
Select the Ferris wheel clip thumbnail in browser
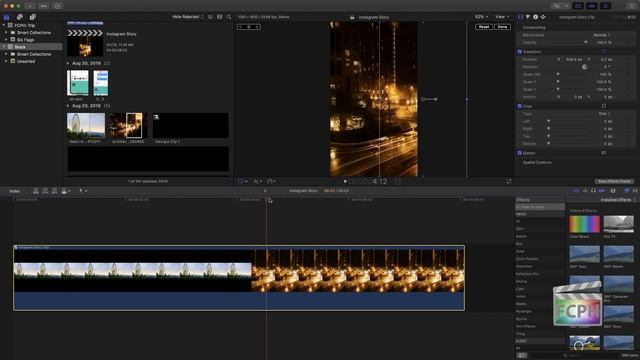(86, 126)
